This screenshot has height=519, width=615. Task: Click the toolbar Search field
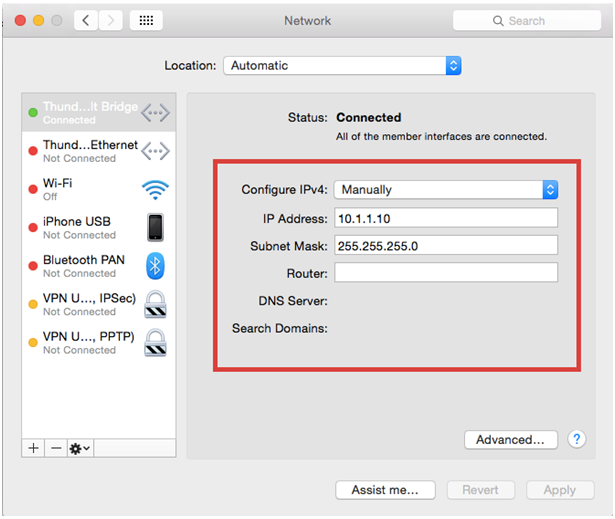tap(527, 20)
